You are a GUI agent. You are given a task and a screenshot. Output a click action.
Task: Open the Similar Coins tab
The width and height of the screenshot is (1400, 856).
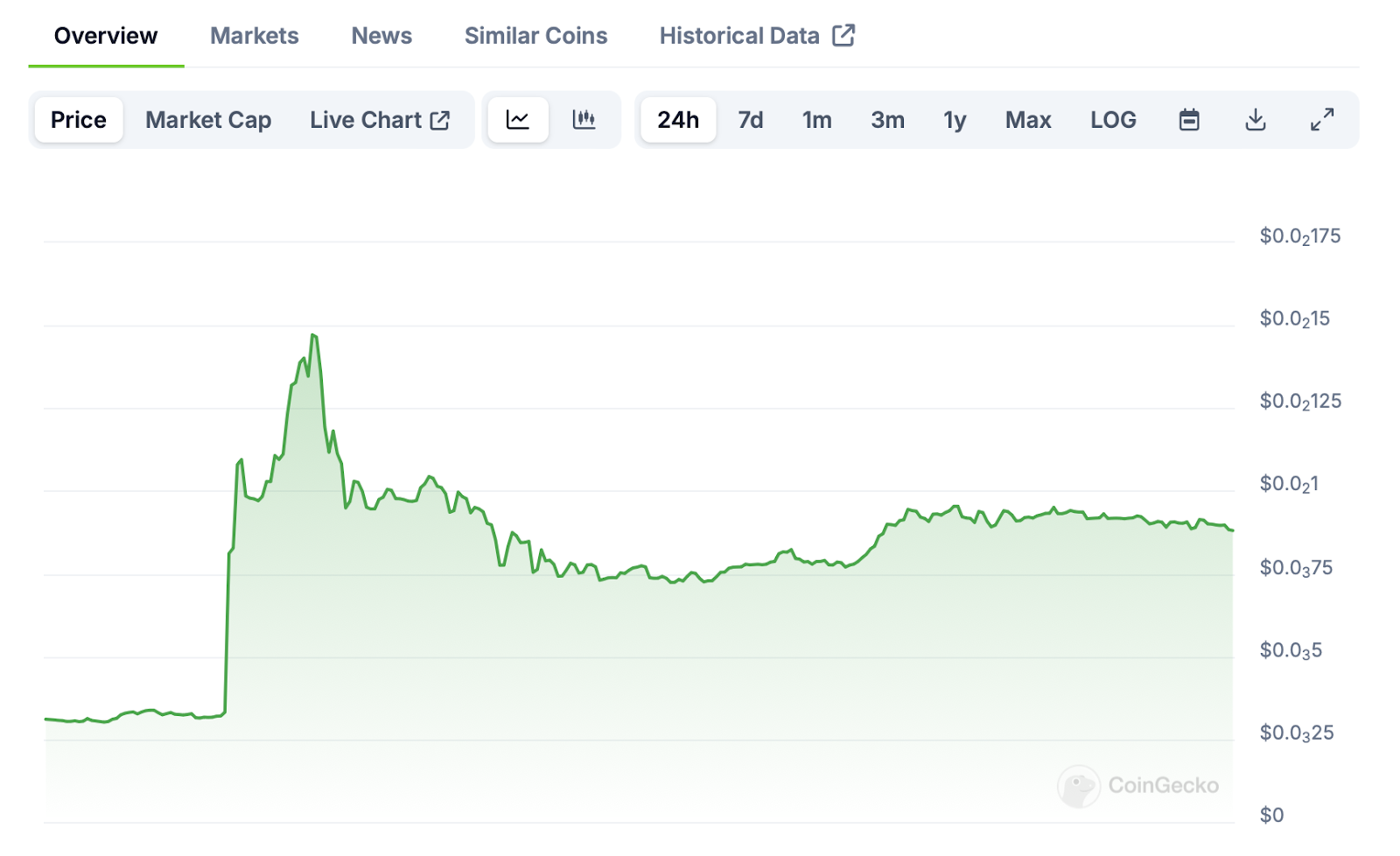click(x=535, y=36)
